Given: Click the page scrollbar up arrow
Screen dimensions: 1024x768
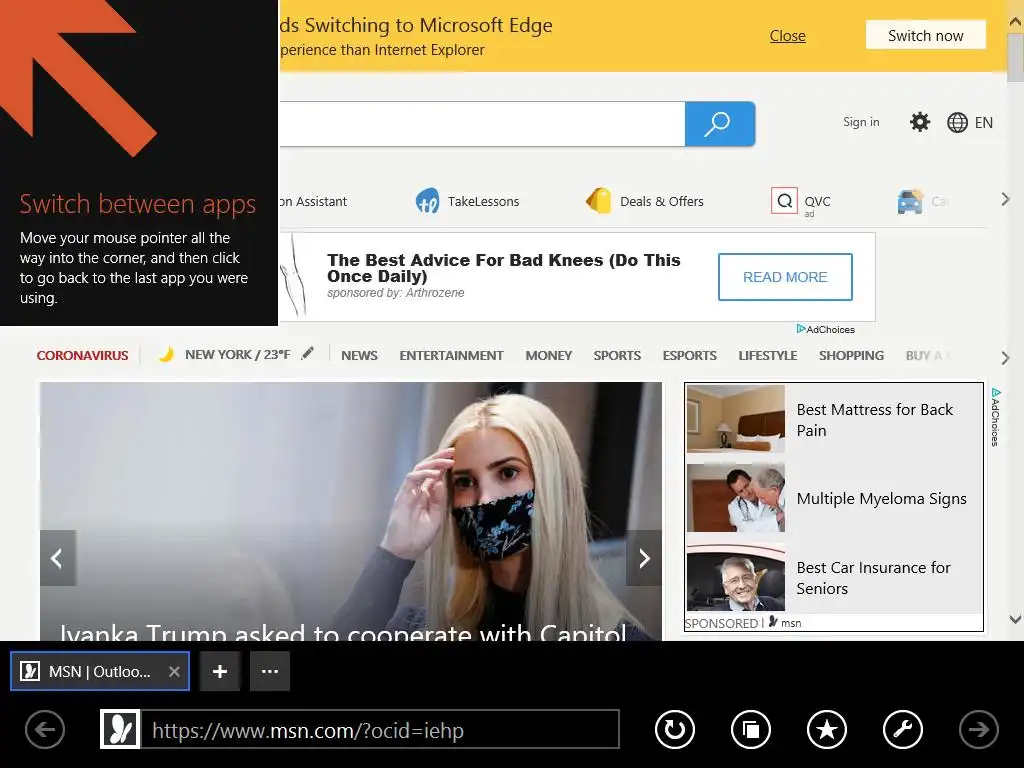Looking at the screenshot, I should pos(1016,21).
